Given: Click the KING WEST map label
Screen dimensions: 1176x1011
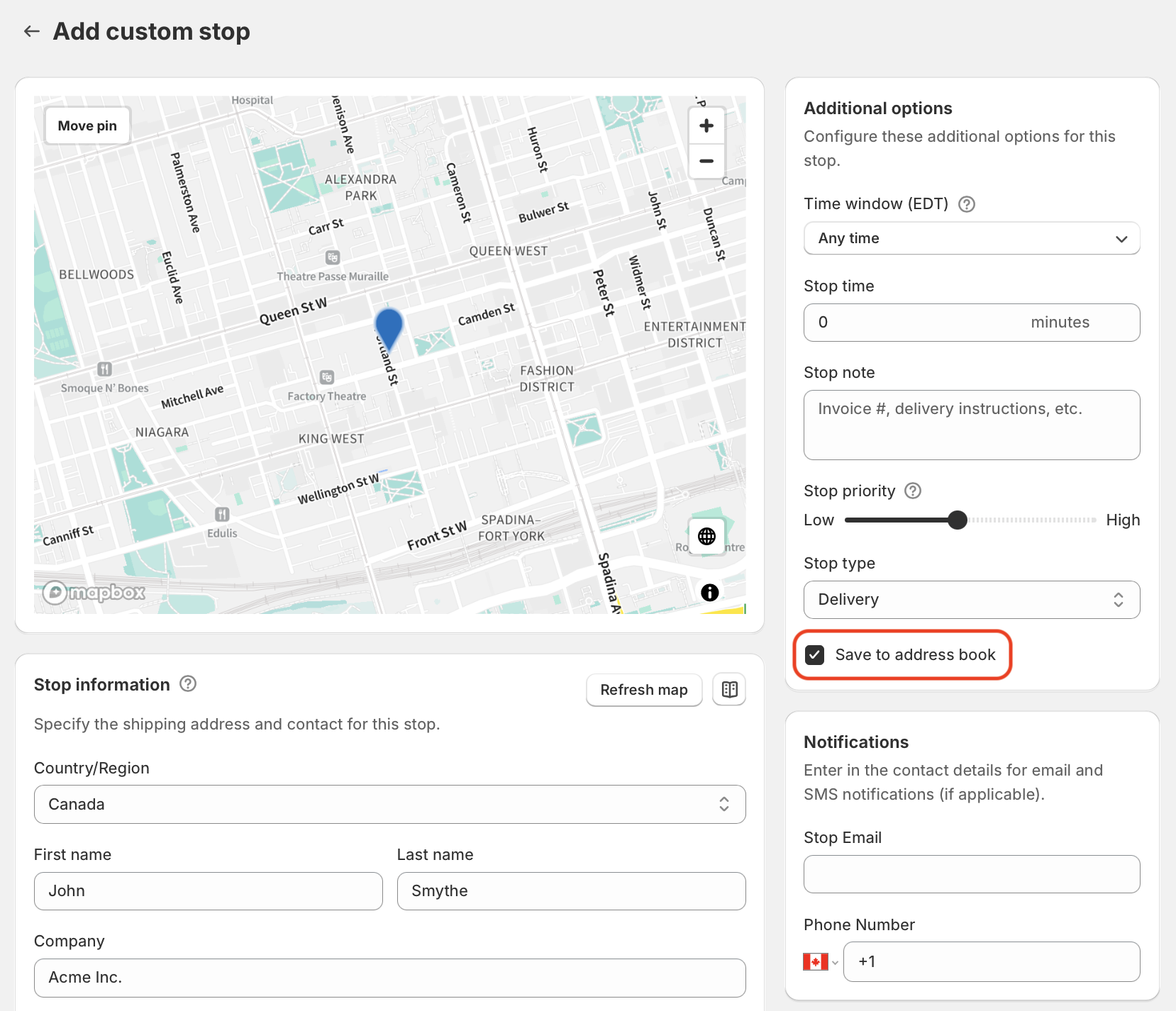Looking at the screenshot, I should [331, 439].
